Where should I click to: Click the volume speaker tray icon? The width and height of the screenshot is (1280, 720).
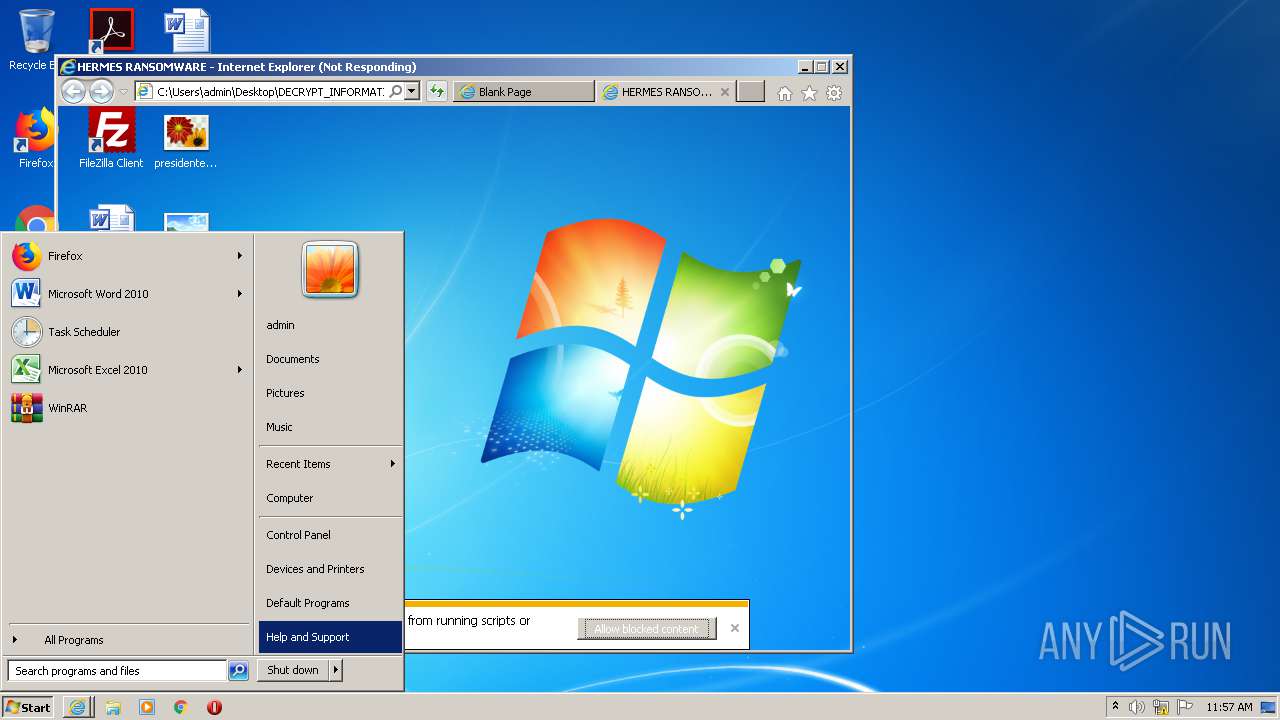point(1137,707)
